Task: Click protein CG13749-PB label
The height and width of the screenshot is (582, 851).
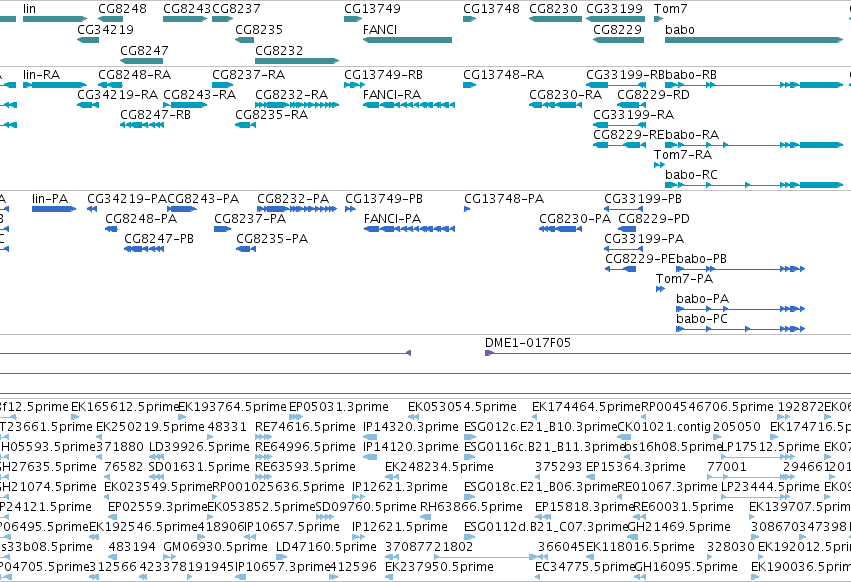Action: pos(384,199)
